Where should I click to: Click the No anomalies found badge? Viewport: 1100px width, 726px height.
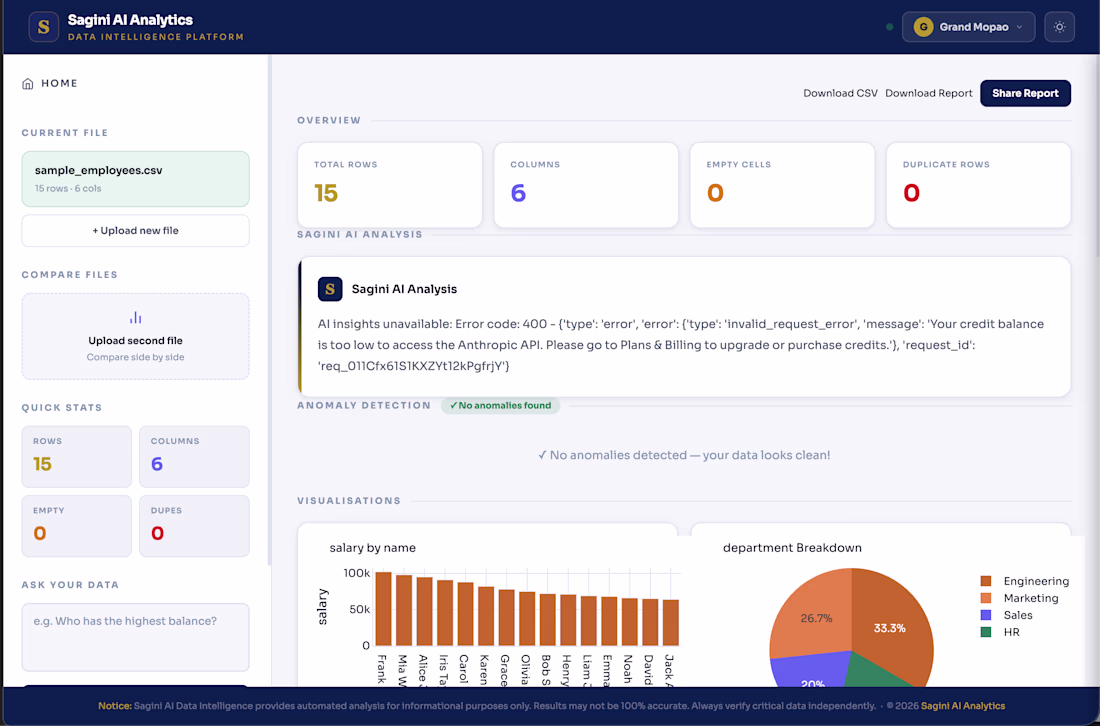pos(500,405)
